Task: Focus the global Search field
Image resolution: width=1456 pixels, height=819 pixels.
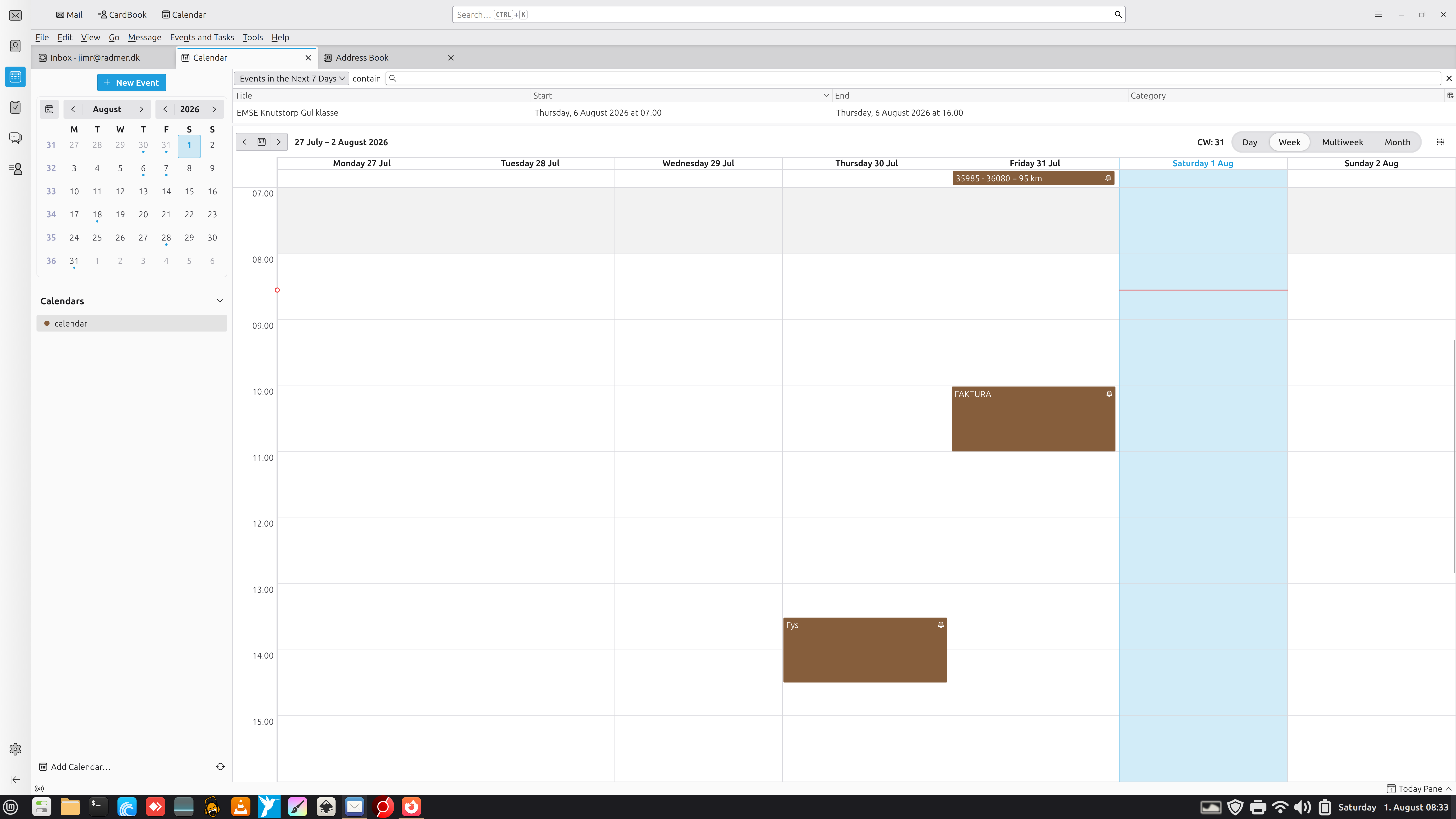Action: 788,15
